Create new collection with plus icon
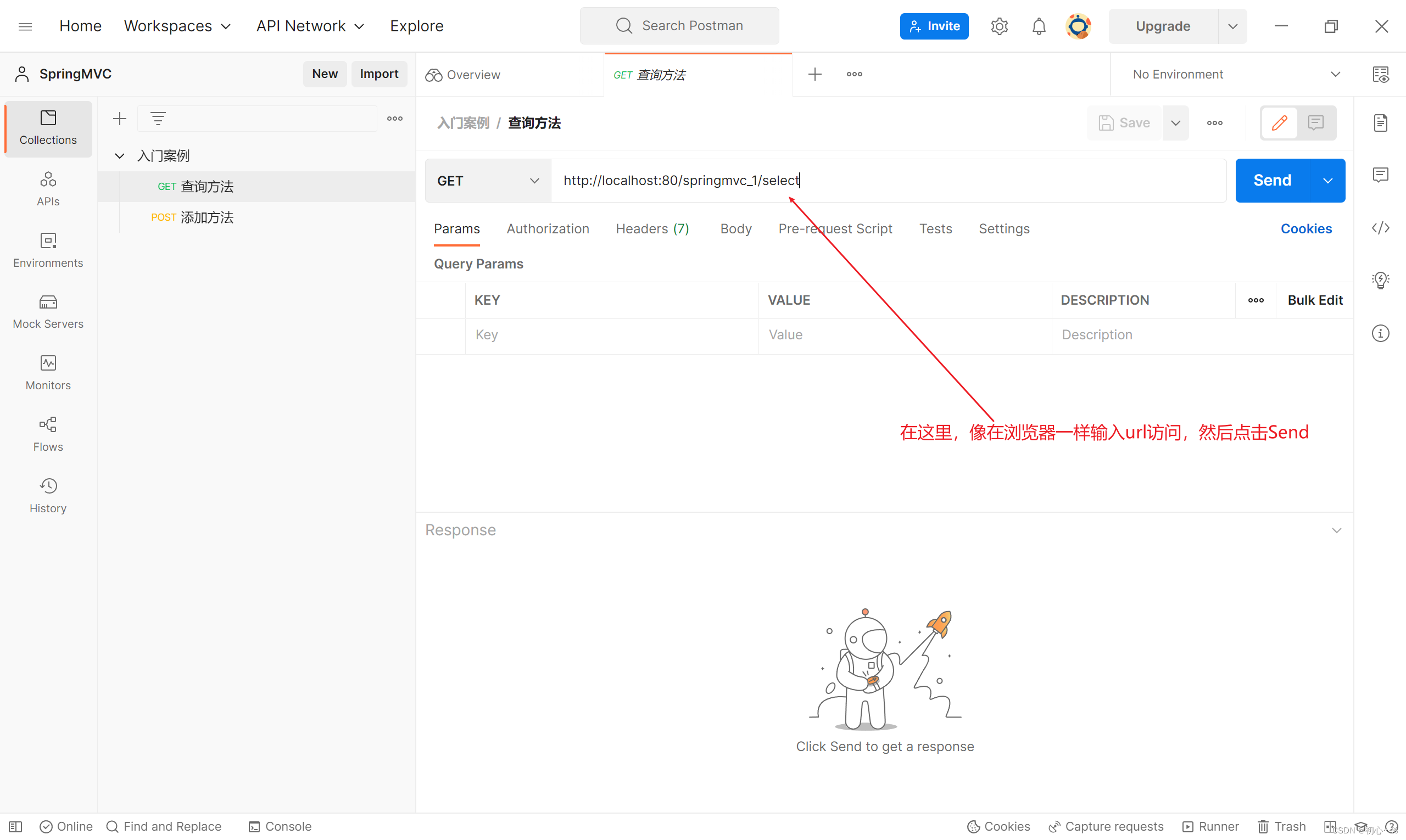The height and width of the screenshot is (840, 1406). click(120, 119)
